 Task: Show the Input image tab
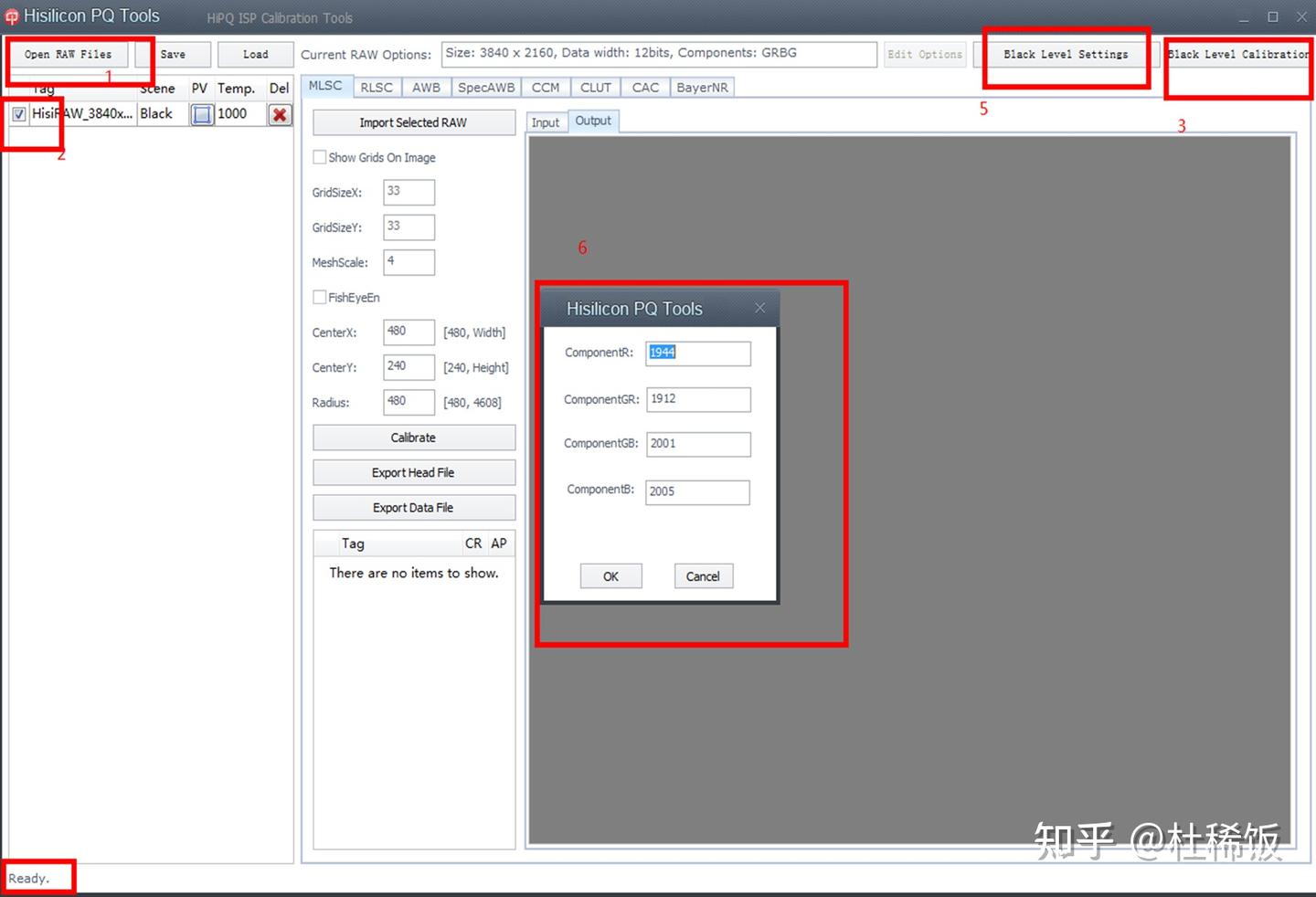[546, 122]
